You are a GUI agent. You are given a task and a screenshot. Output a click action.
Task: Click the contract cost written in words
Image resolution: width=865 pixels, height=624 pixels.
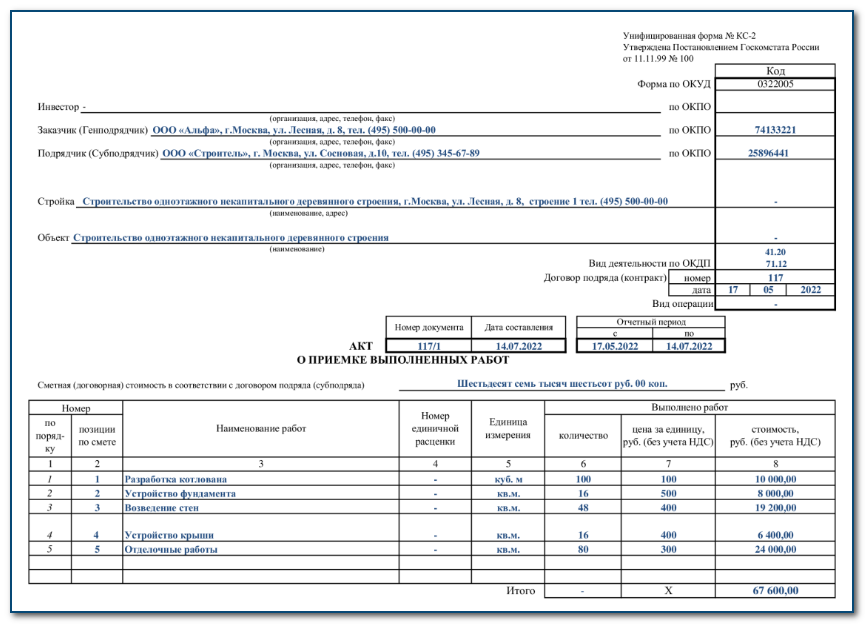click(562, 384)
